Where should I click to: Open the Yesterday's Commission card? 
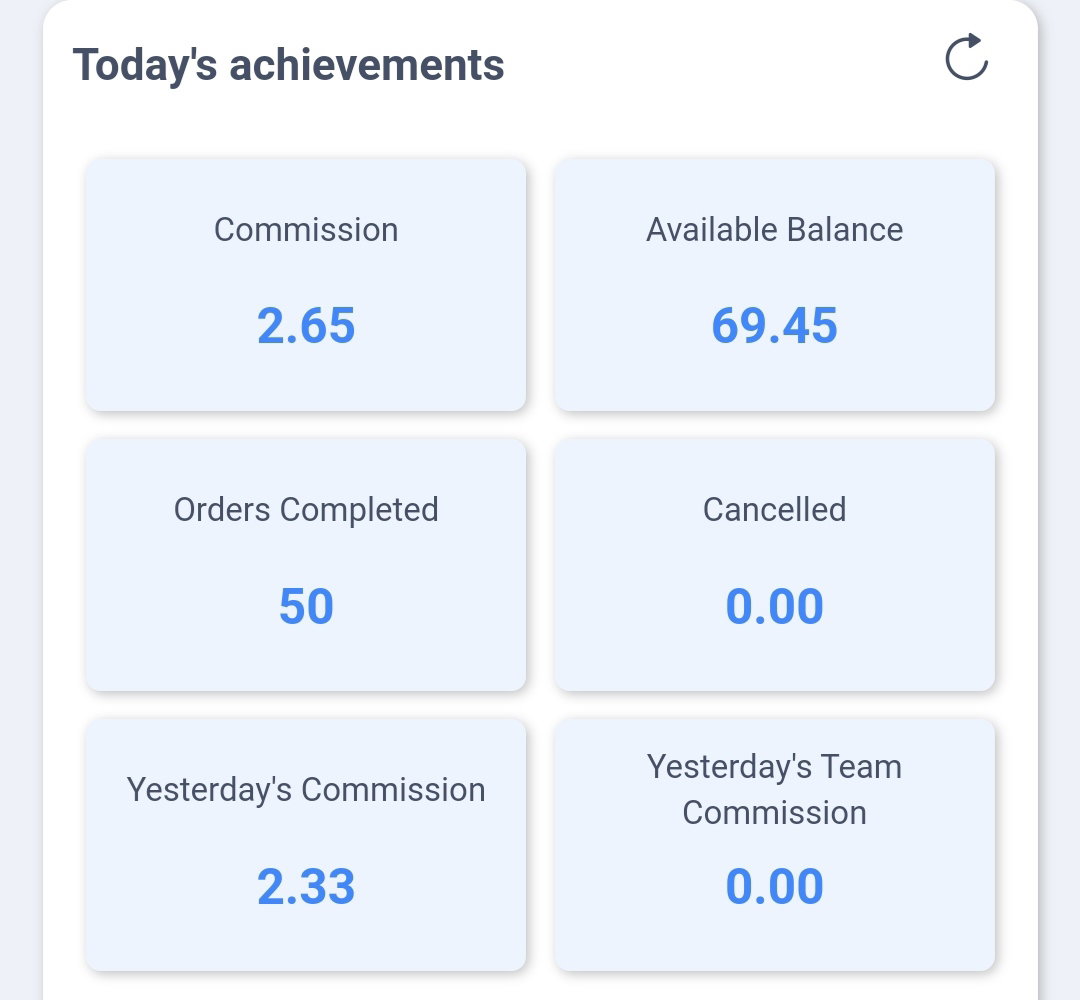pos(306,844)
